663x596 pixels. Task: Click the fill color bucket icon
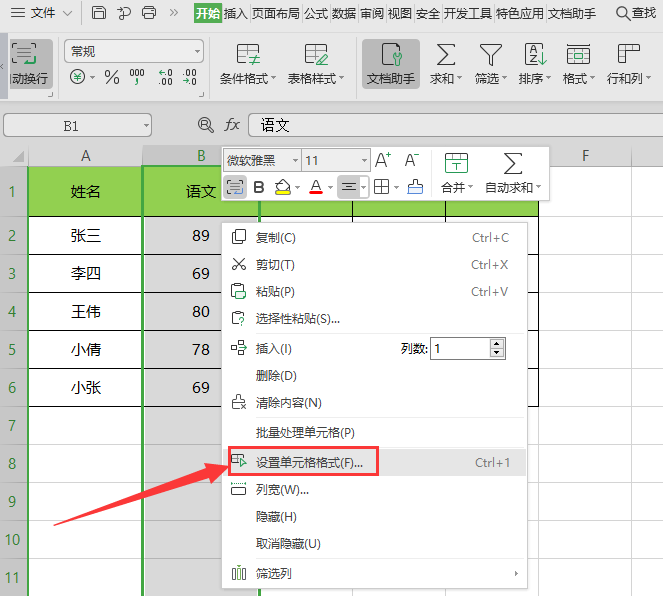(282, 186)
